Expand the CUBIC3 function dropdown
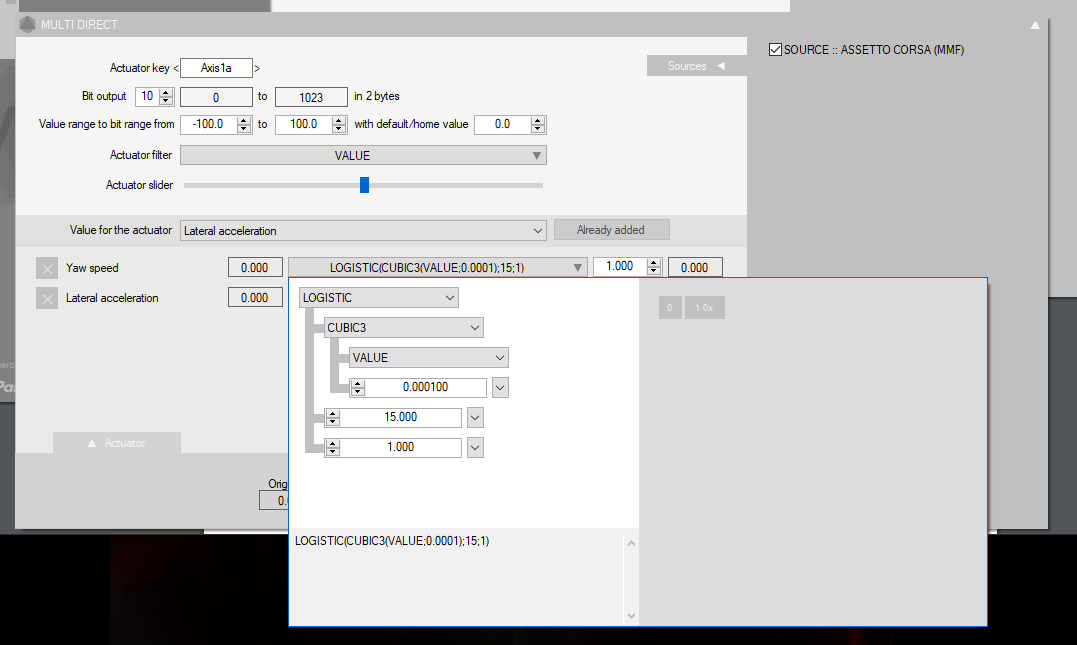Screen dimensions: 1077x645 tap(404, 328)
